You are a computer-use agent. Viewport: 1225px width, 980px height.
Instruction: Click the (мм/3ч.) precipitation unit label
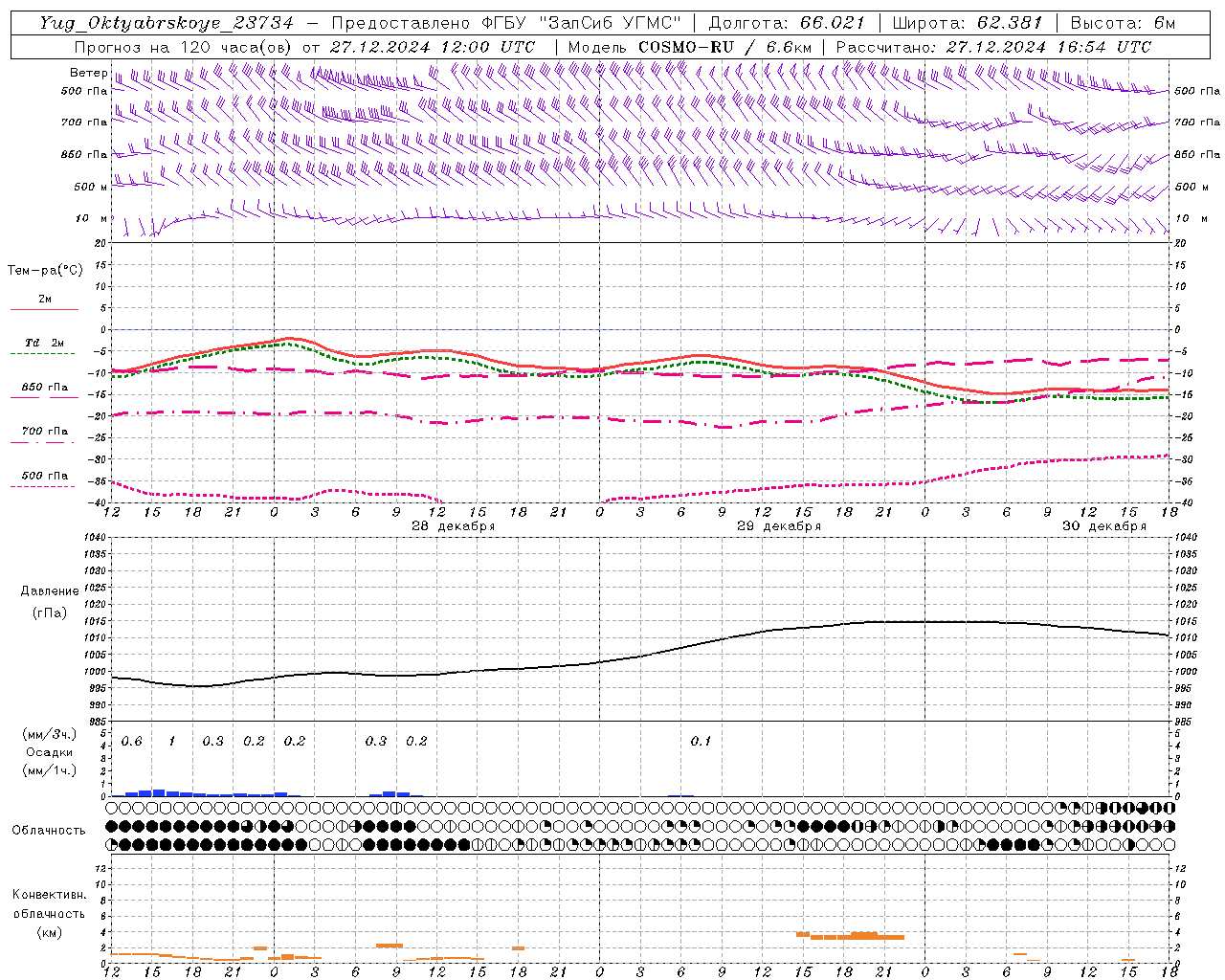click(x=50, y=735)
